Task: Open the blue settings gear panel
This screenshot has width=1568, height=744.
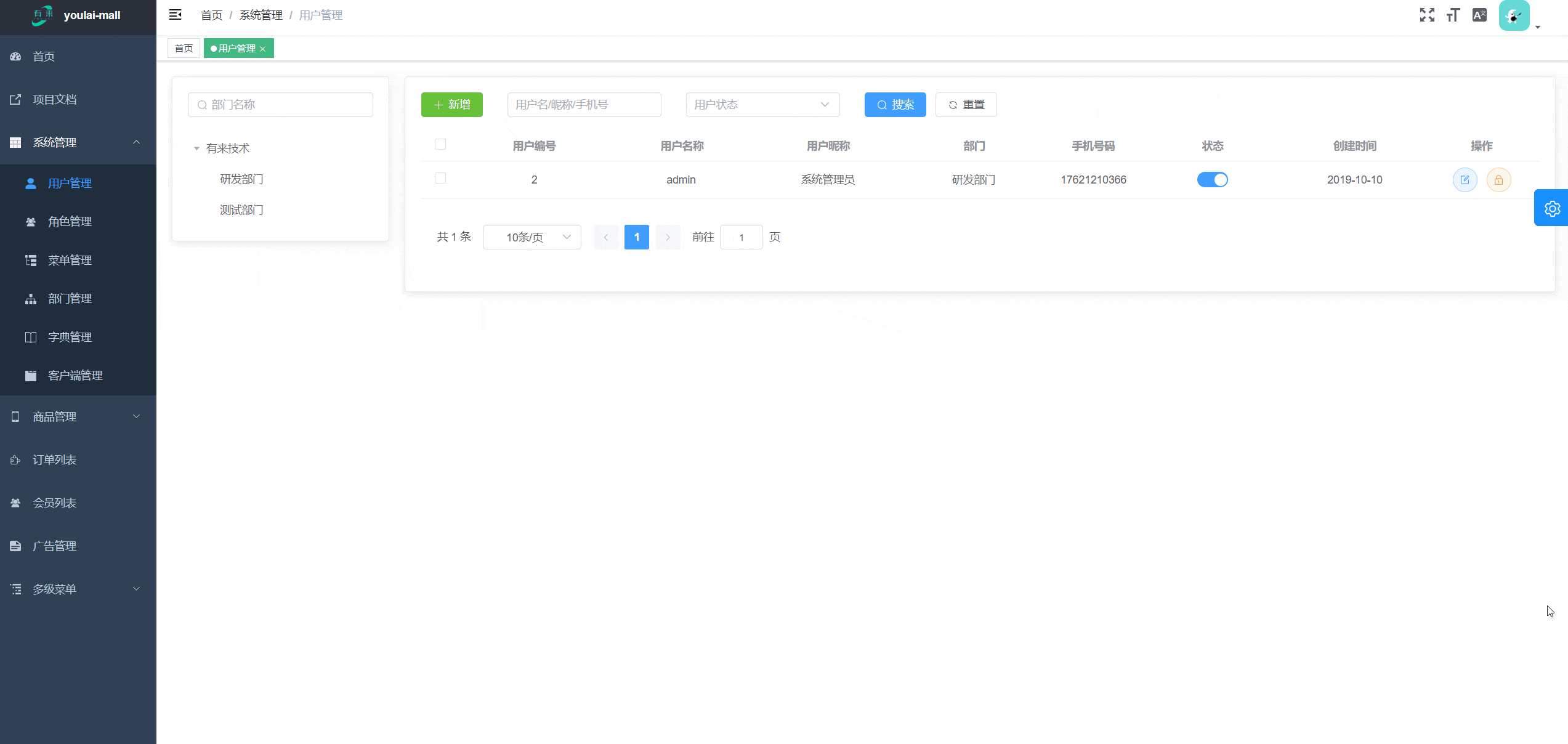Action: point(1551,208)
